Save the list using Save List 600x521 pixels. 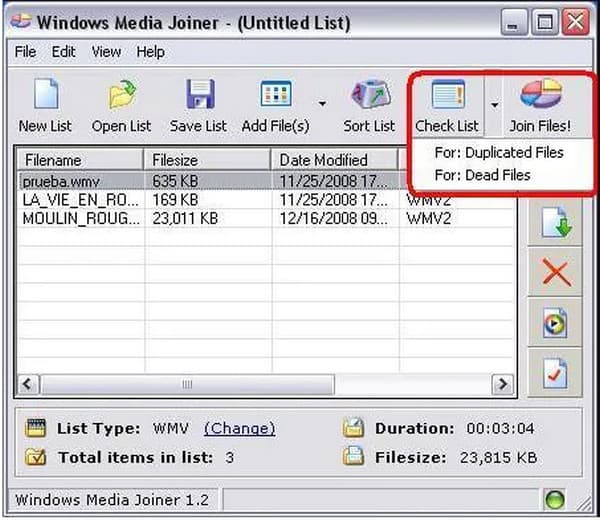tap(198, 105)
